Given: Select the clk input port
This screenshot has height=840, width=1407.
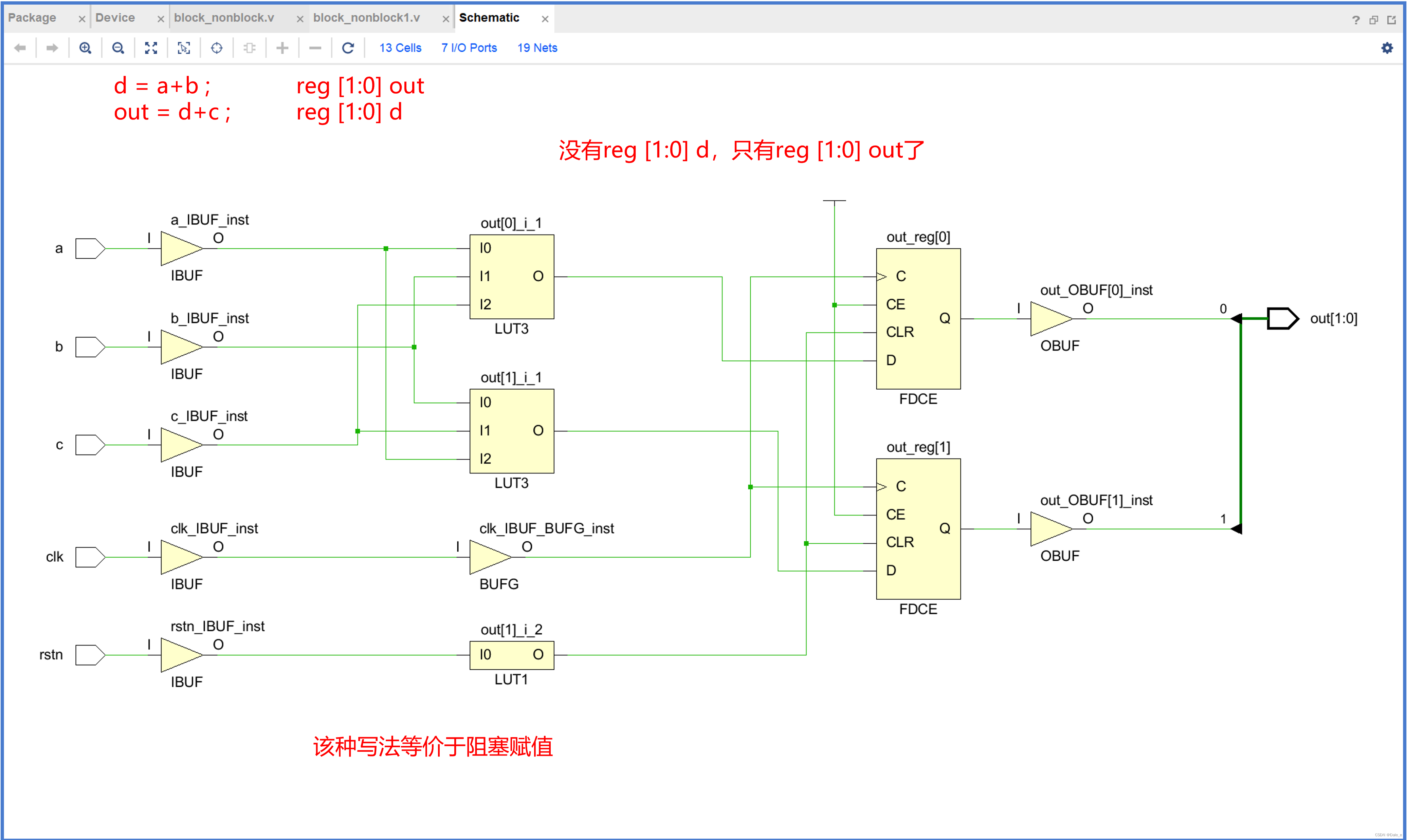Looking at the screenshot, I should [90, 557].
